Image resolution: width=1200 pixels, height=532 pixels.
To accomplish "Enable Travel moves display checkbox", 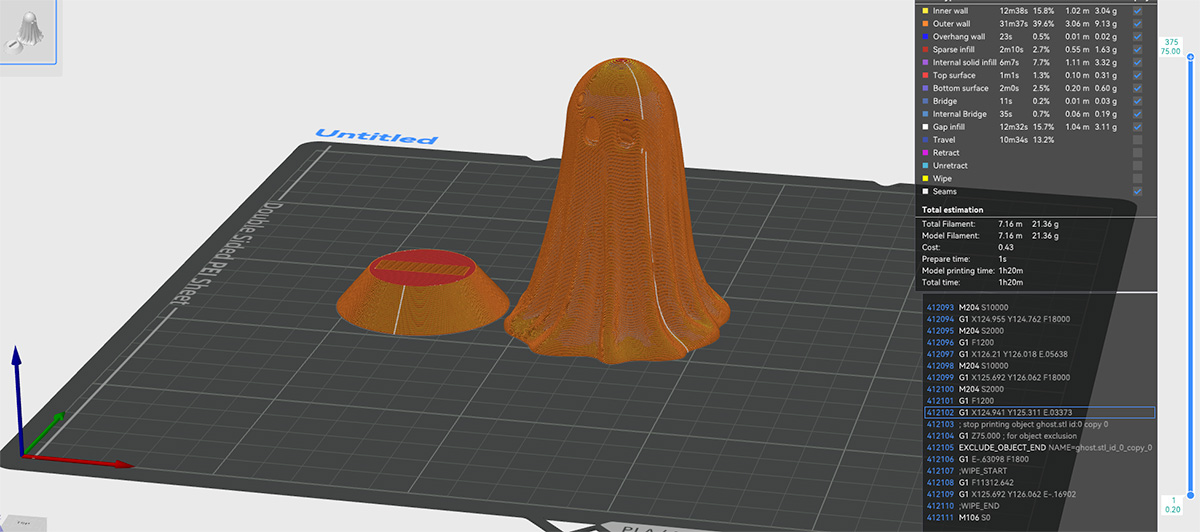I will click(1138, 140).
